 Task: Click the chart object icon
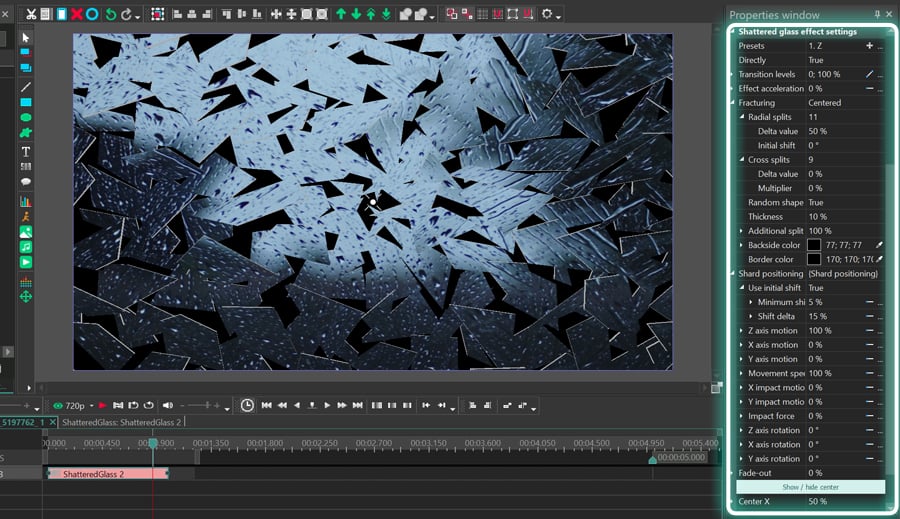(26, 202)
